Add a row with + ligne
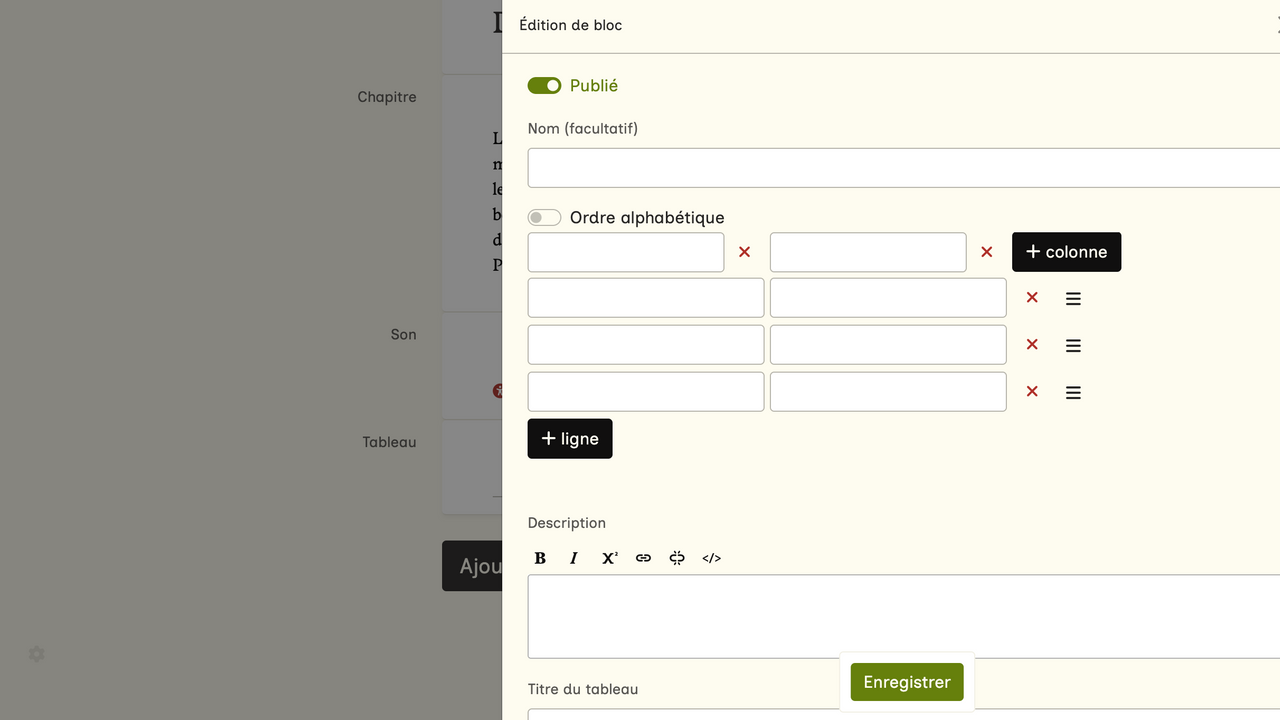This screenshot has height=720, width=1280. (570, 439)
